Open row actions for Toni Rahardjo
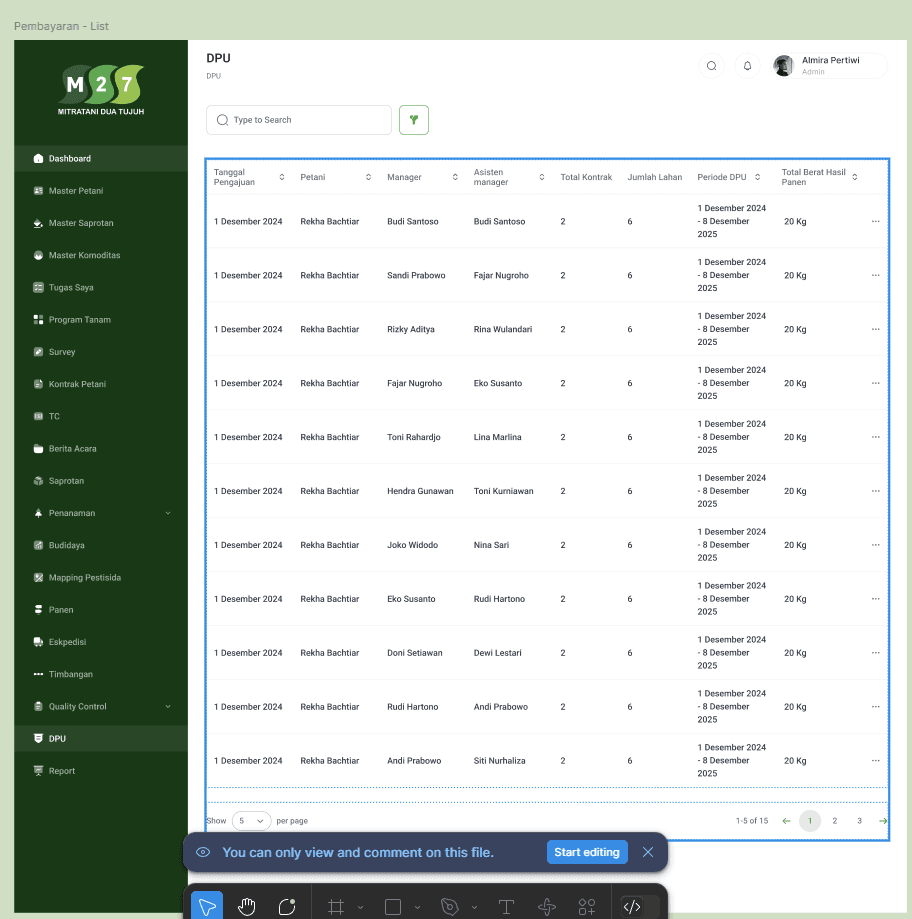The width and height of the screenshot is (912, 919). (x=876, y=437)
